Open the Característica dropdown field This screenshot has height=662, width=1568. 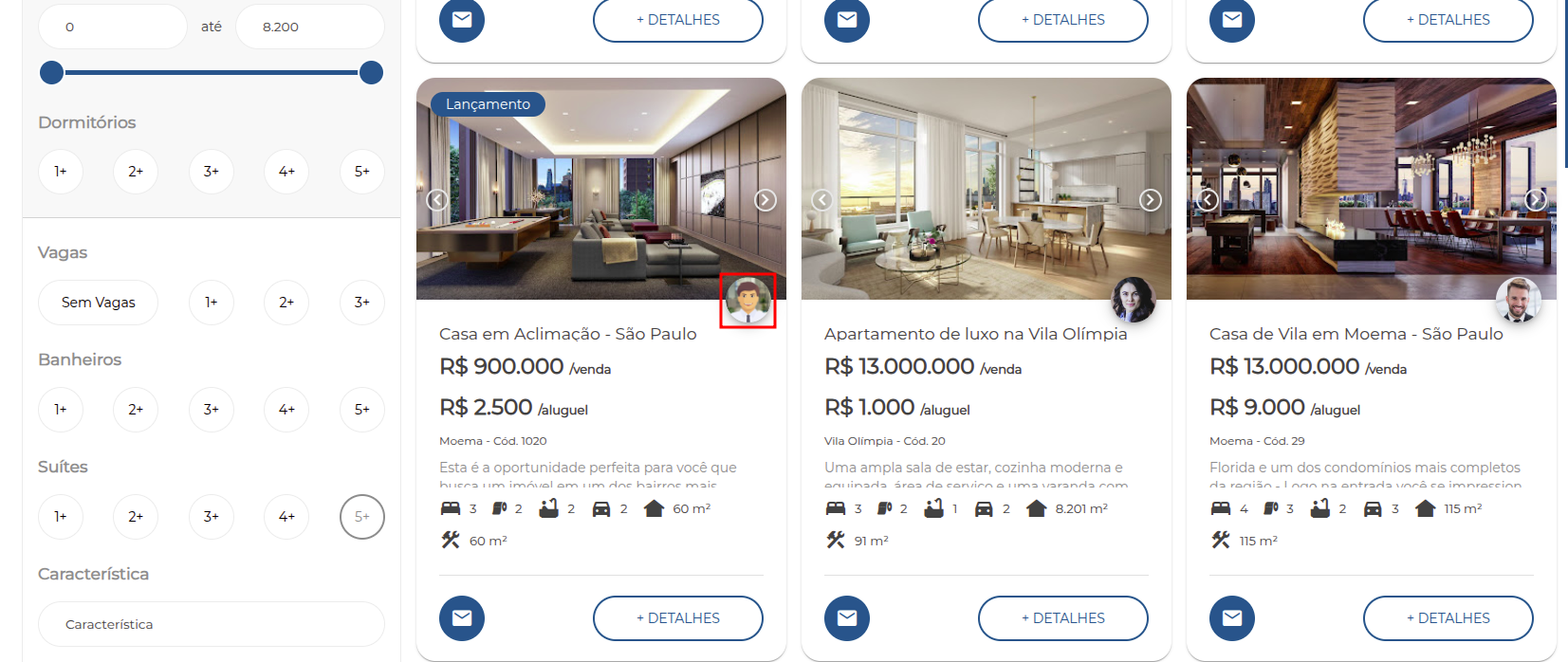click(212, 624)
